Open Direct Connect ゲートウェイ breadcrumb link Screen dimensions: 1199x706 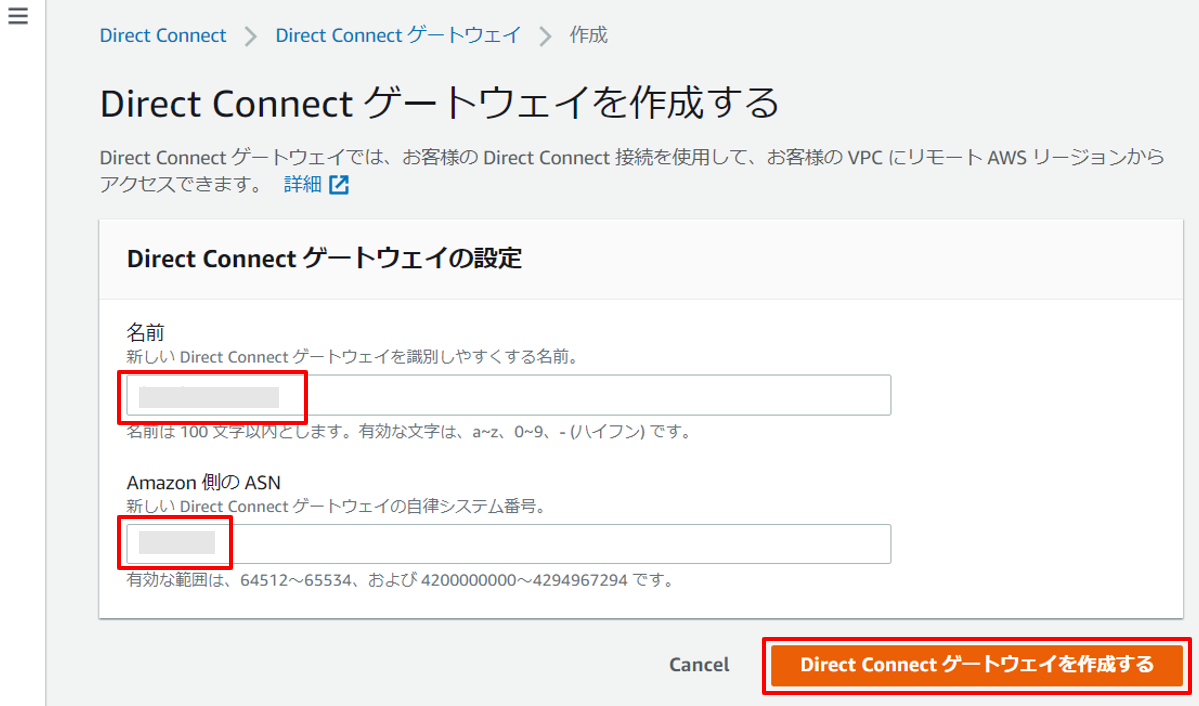coord(398,35)
